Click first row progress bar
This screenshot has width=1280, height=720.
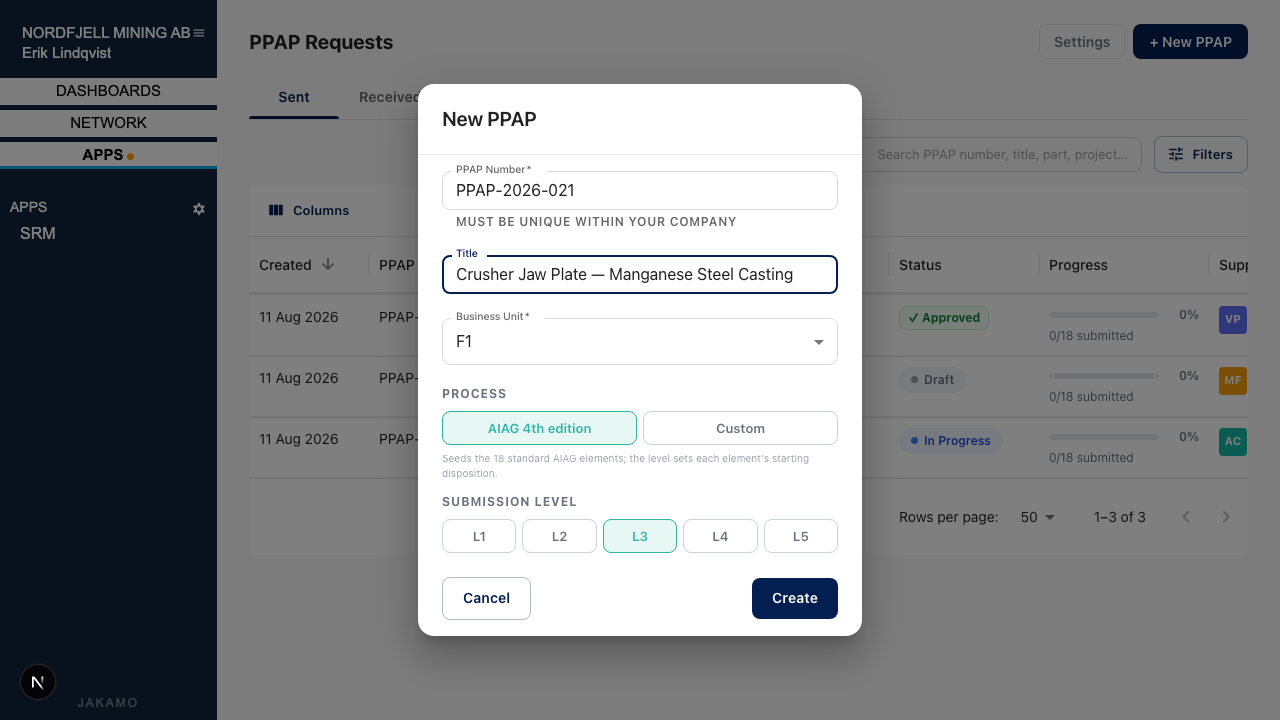(x=1104, y=315)
